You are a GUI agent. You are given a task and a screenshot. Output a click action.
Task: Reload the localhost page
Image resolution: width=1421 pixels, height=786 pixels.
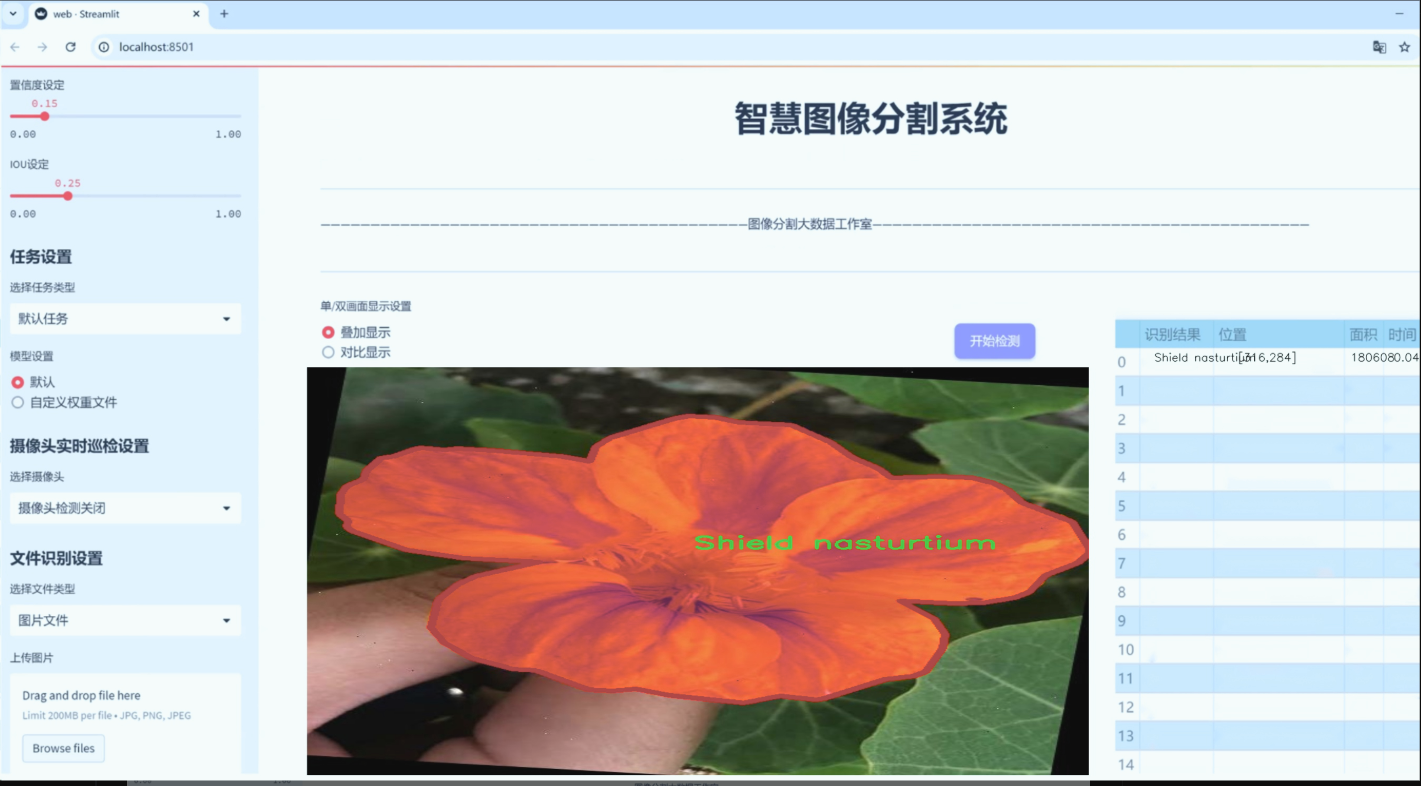(x=70, y=47)
